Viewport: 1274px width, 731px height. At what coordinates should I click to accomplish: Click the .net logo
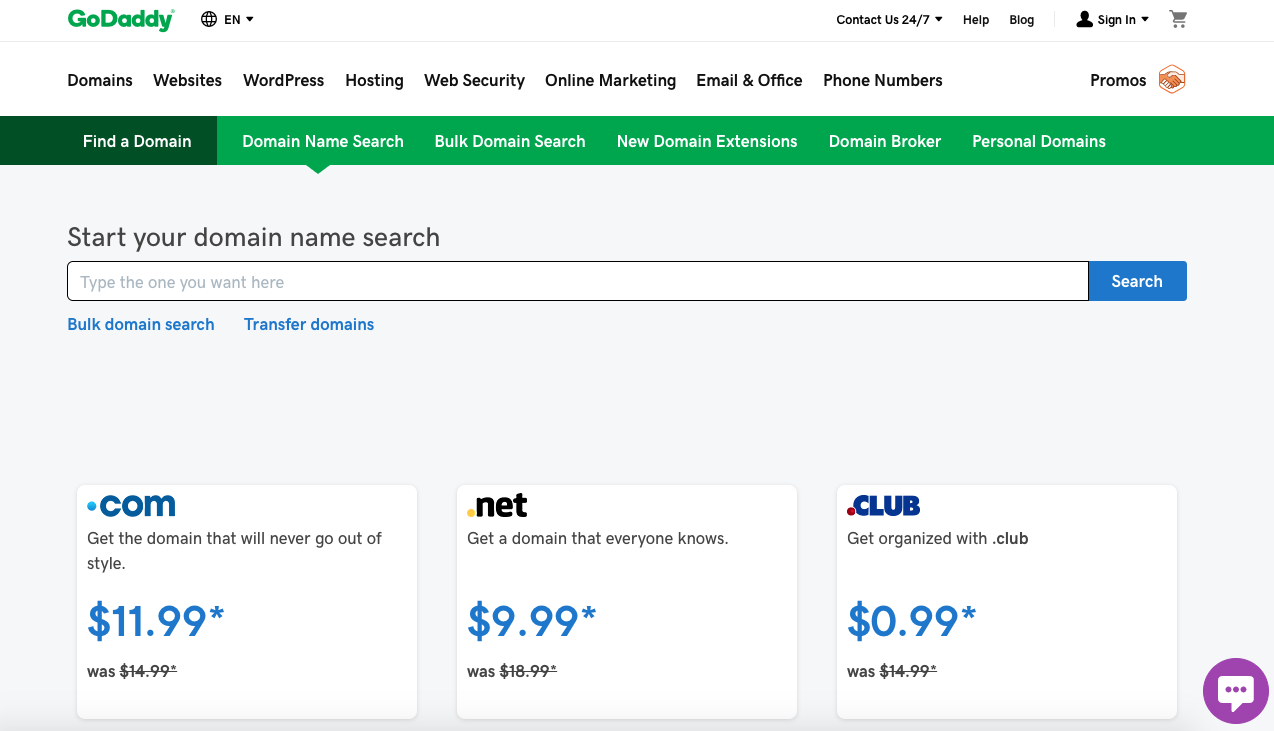click(x=497, y=506)
